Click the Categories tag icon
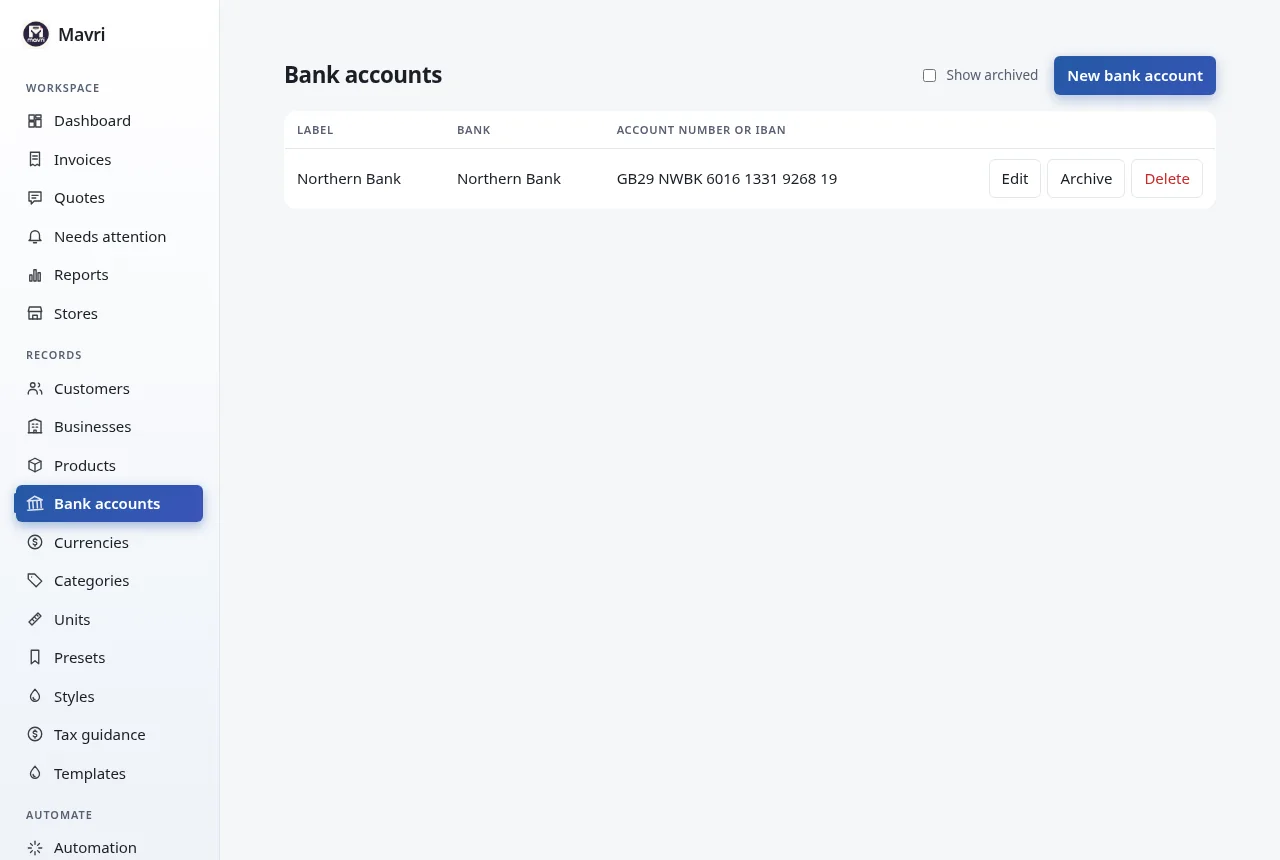 [35, 581]
